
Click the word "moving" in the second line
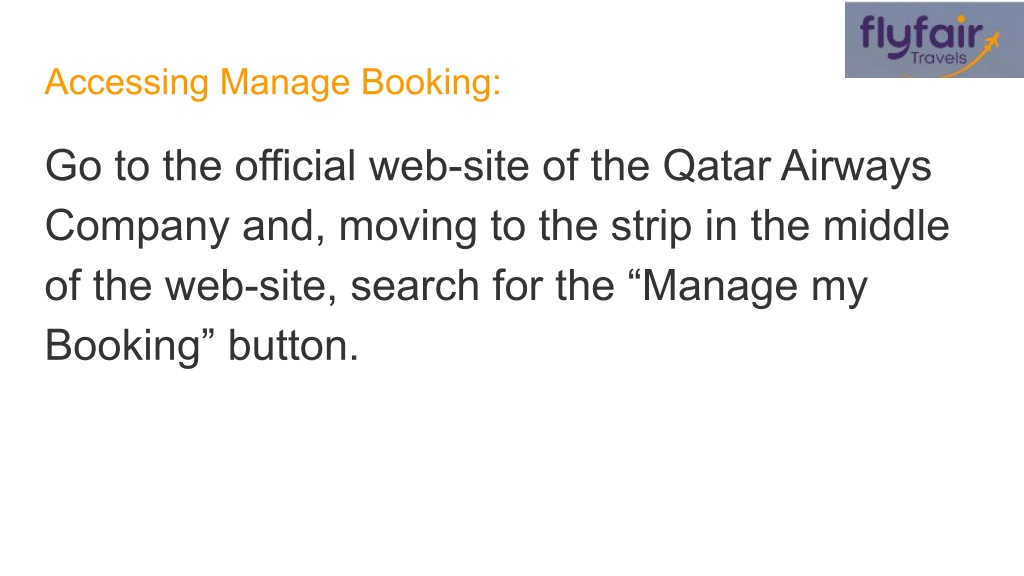point(408,227)
